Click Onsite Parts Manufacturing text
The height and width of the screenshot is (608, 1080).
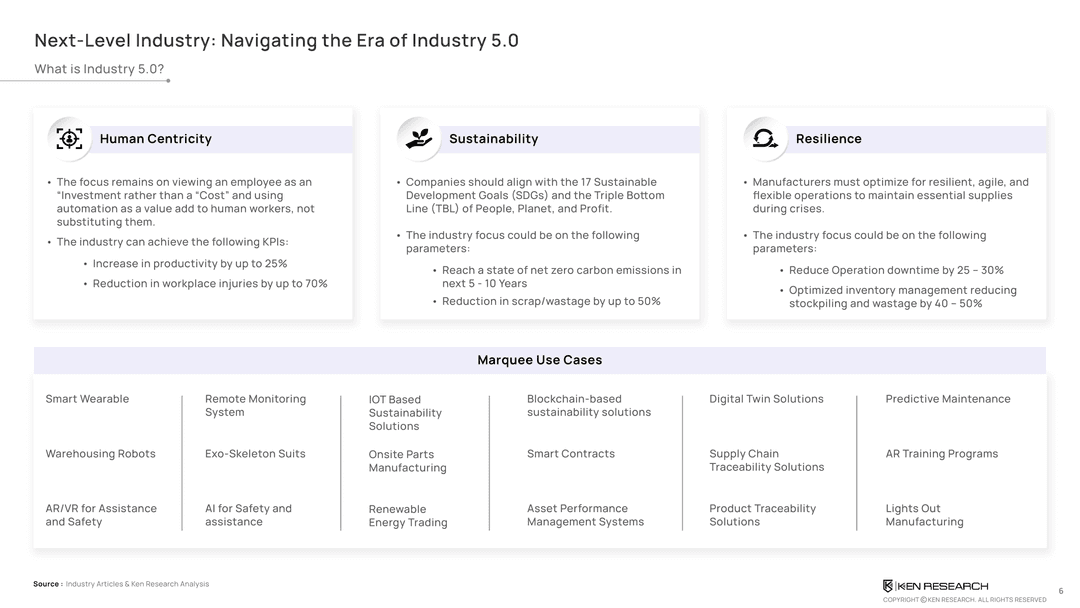tap(407, 461)
